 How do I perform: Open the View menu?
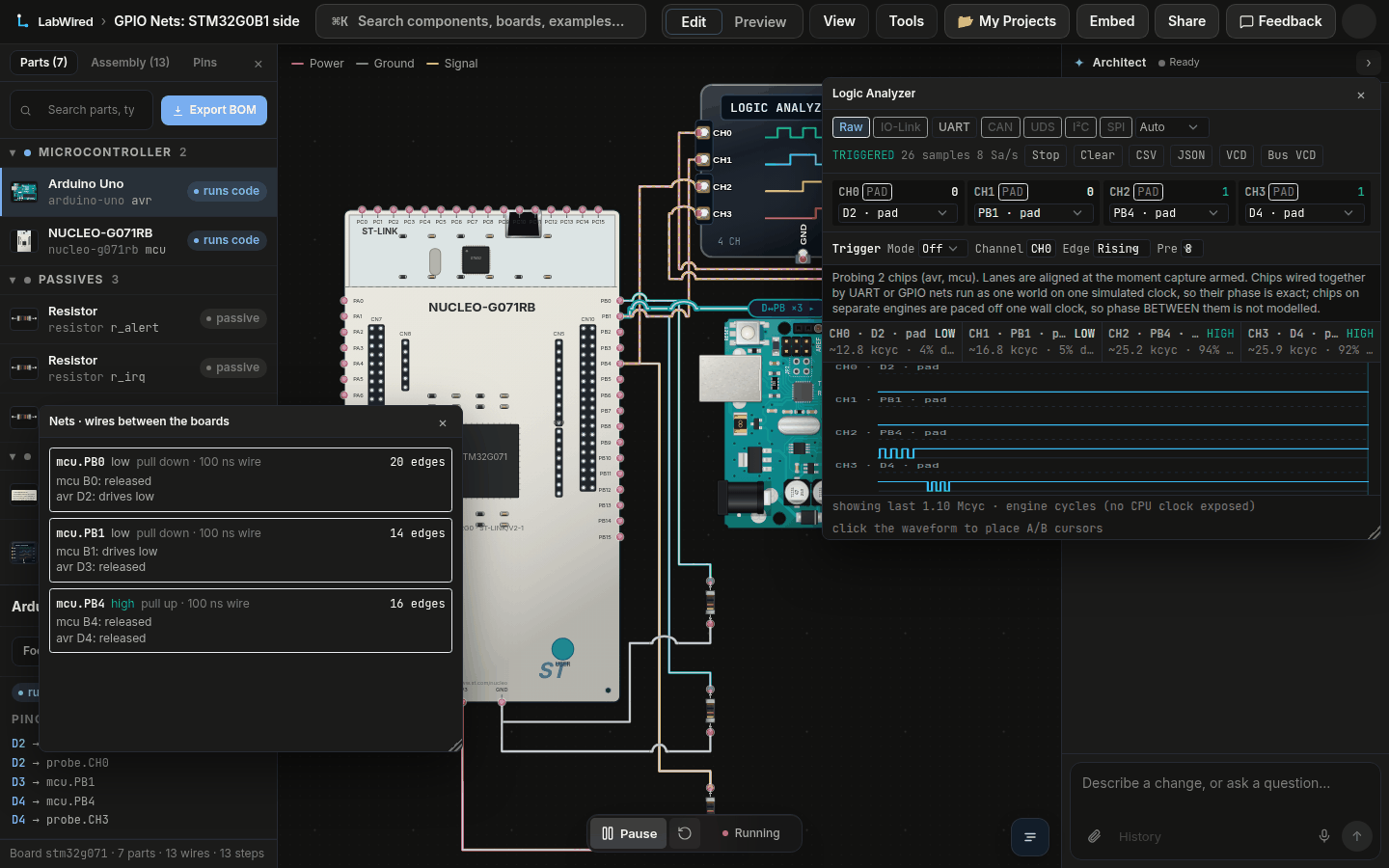(839, 21)
